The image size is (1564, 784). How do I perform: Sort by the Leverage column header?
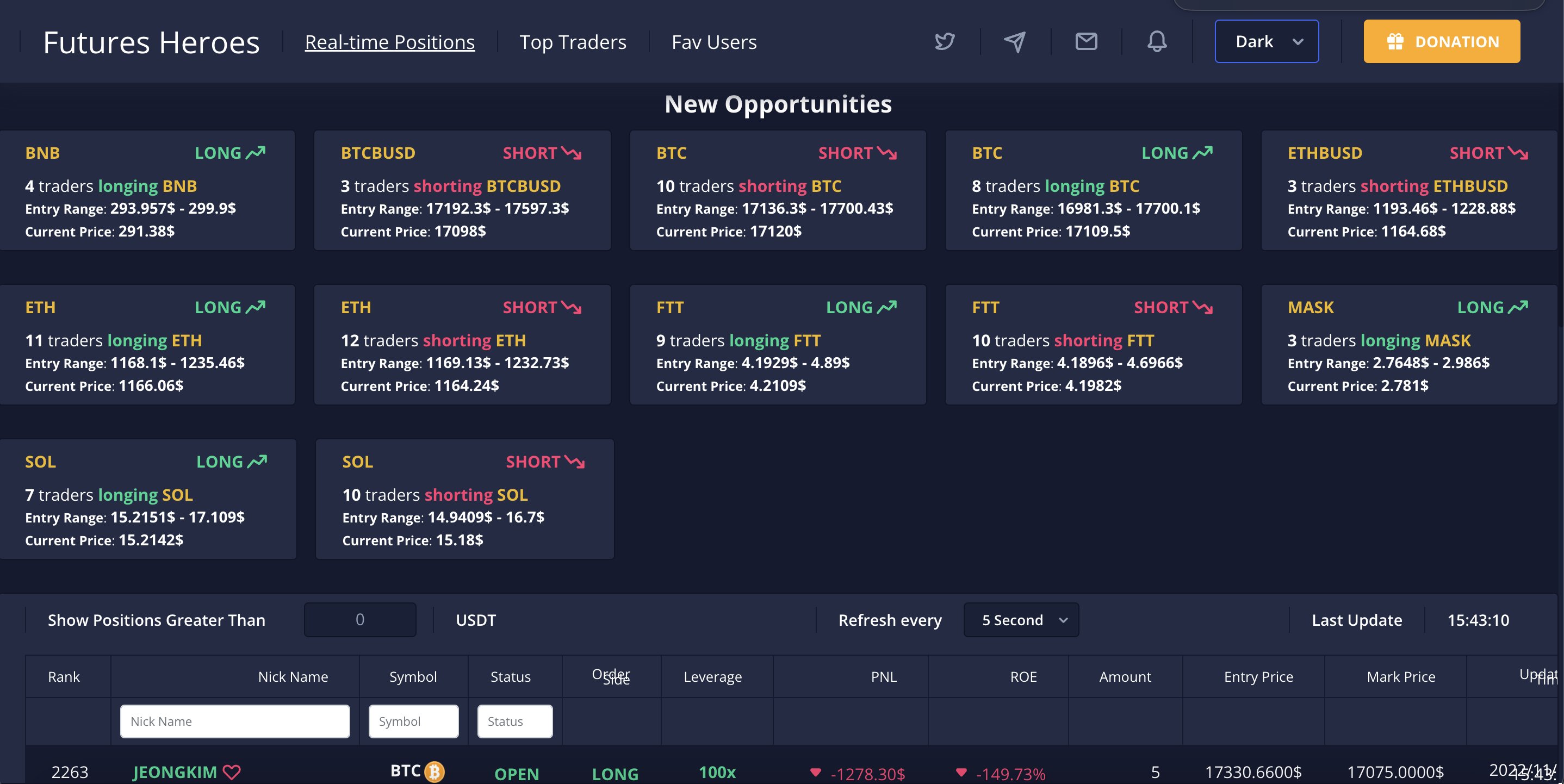point(713,676)
